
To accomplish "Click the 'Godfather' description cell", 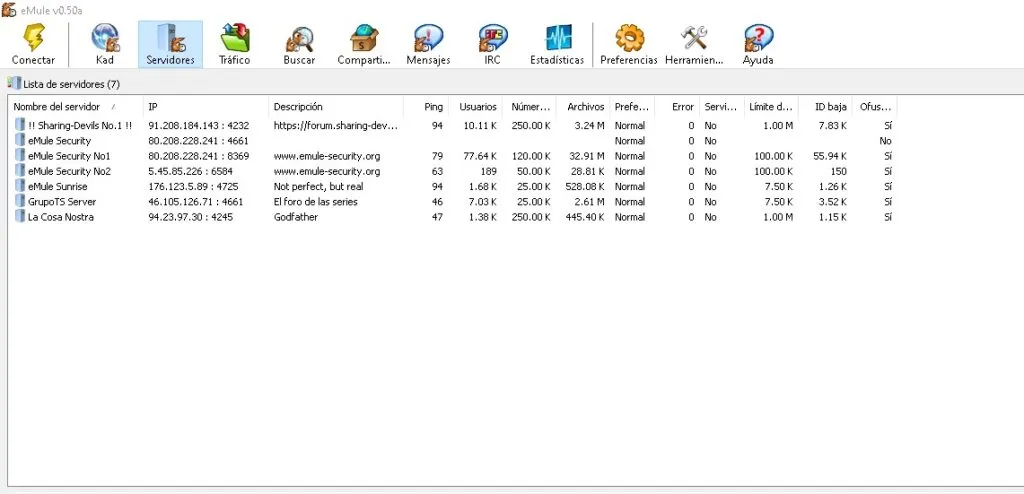I will click(x=296, y=216).
